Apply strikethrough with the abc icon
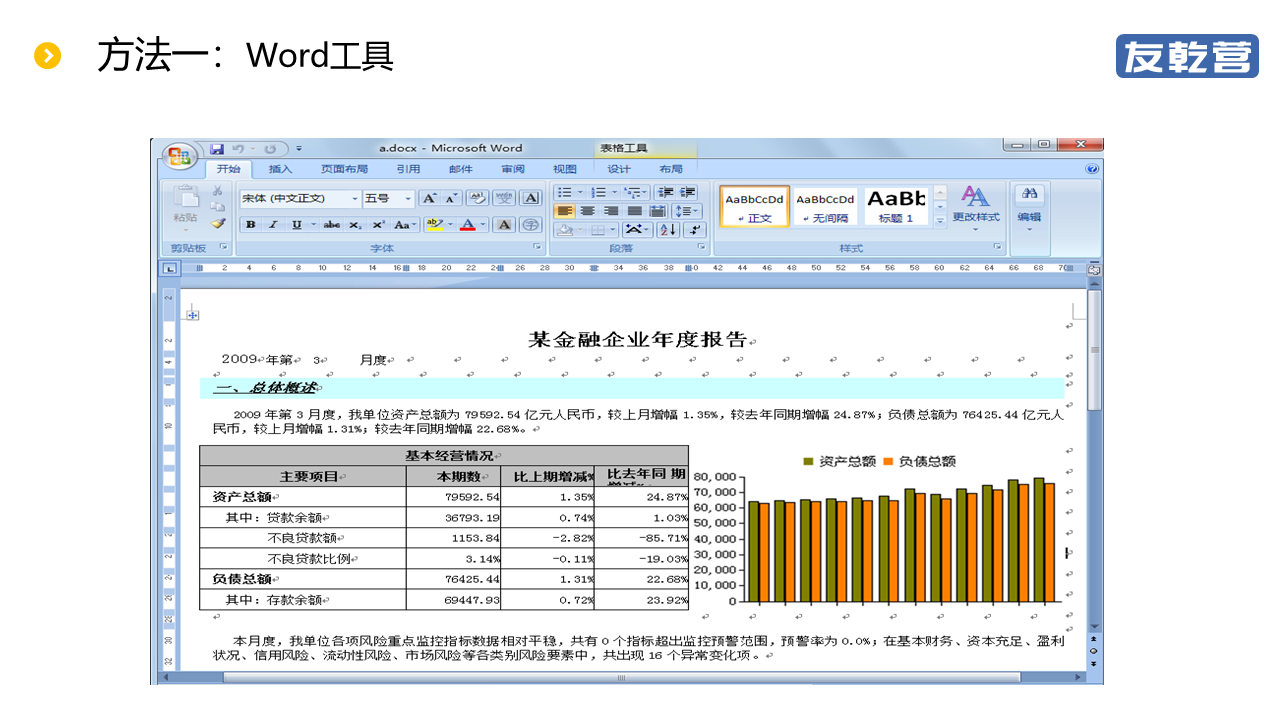The width and height of the screenshot is (1280, 720). coord(331,225)
